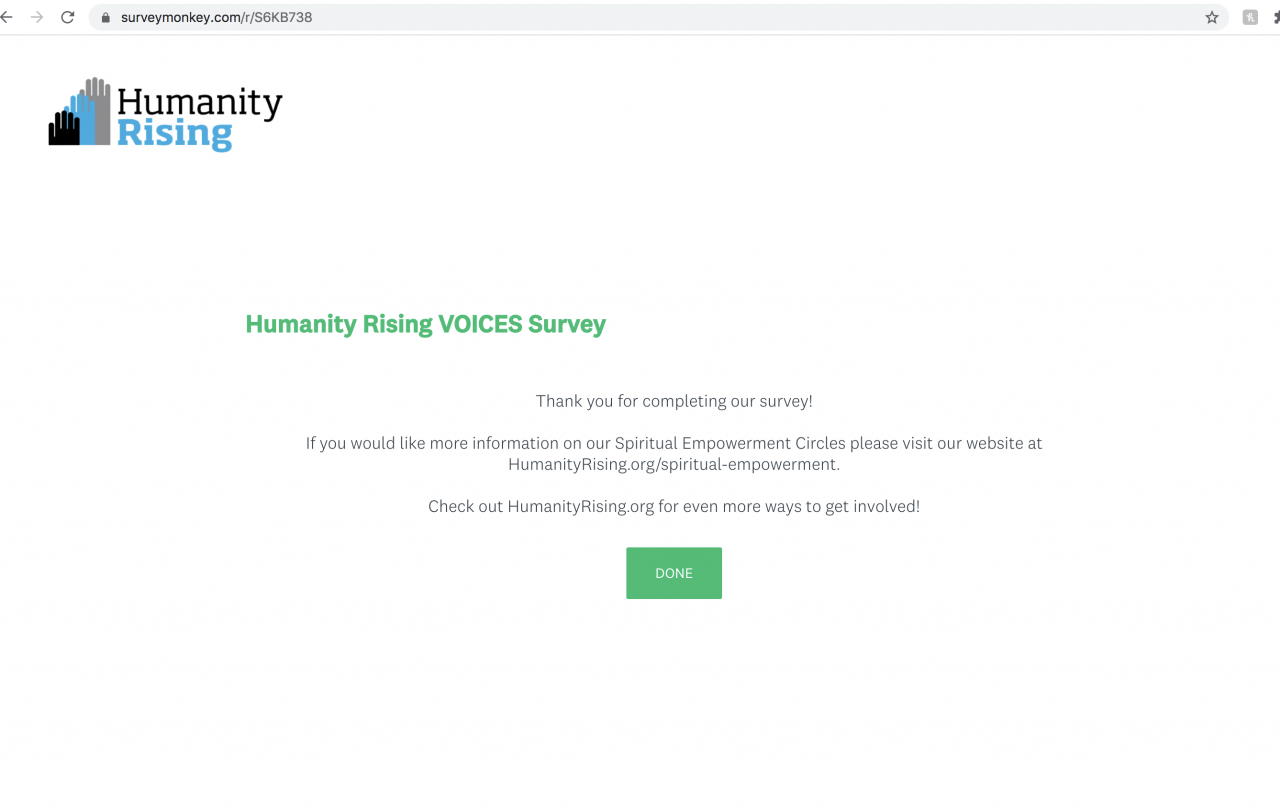Bookmark this page with the star icon
This screenshot has width=1280, height=811.
[1212, 17]
